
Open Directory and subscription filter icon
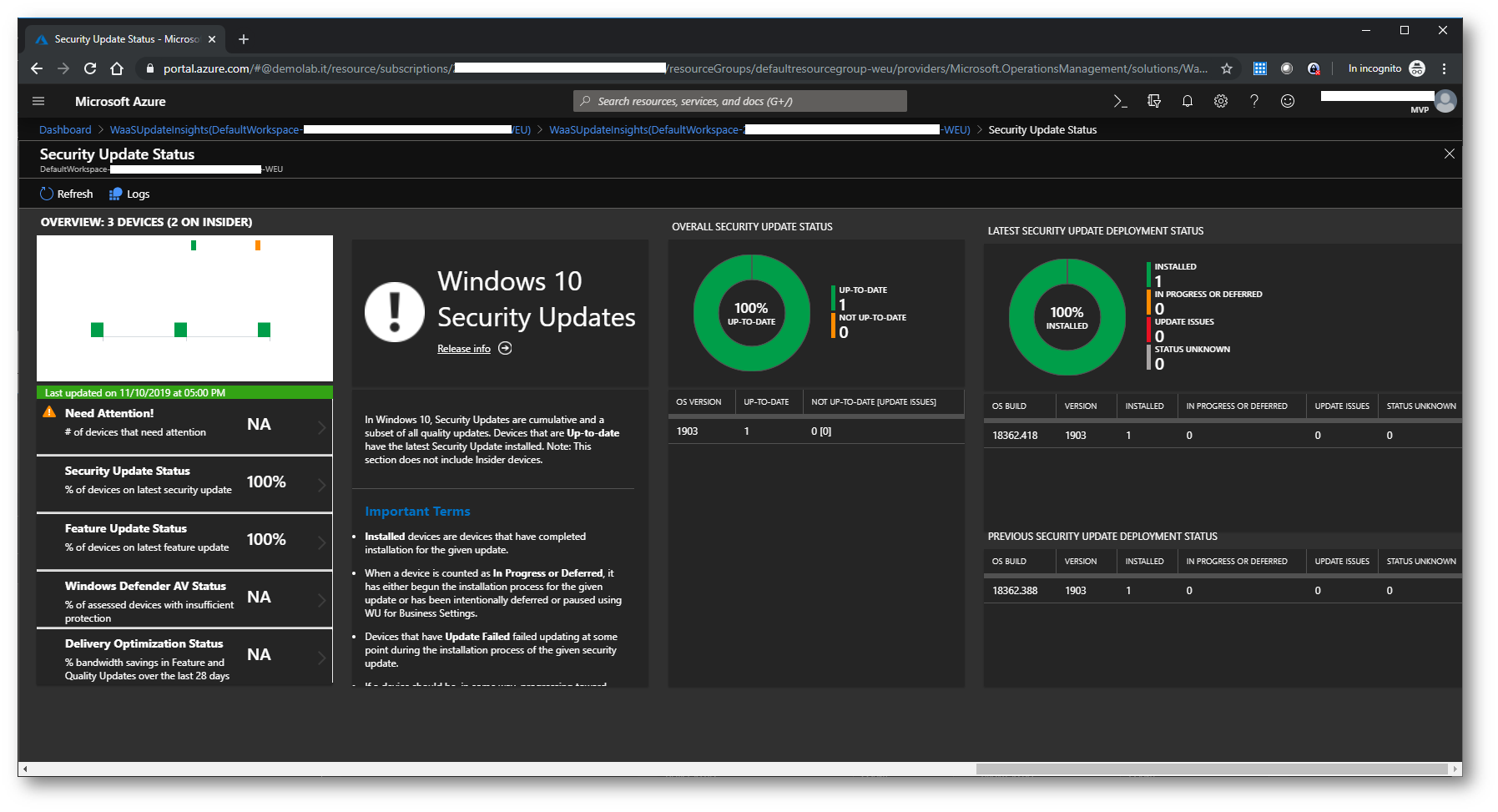tap(1154, 101)
